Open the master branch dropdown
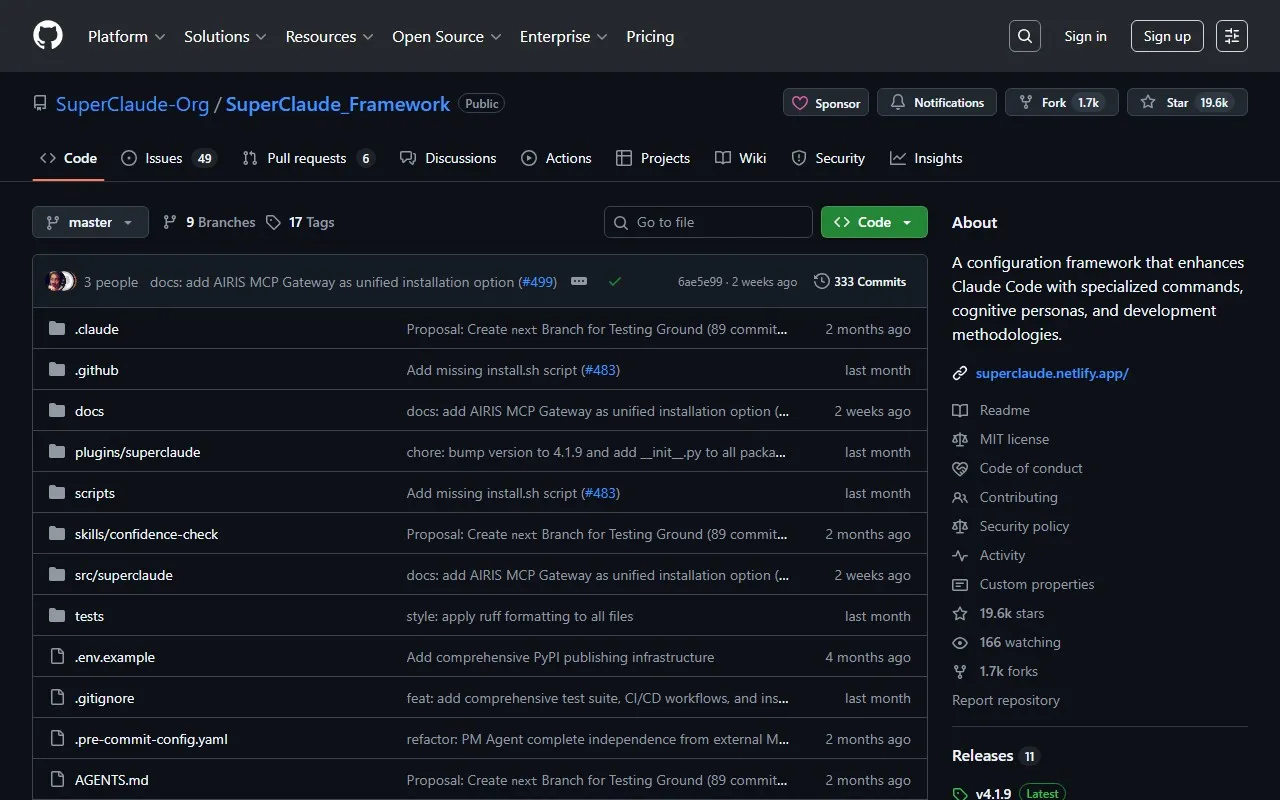The image size is (1280, 800). (x=90, y=222)
